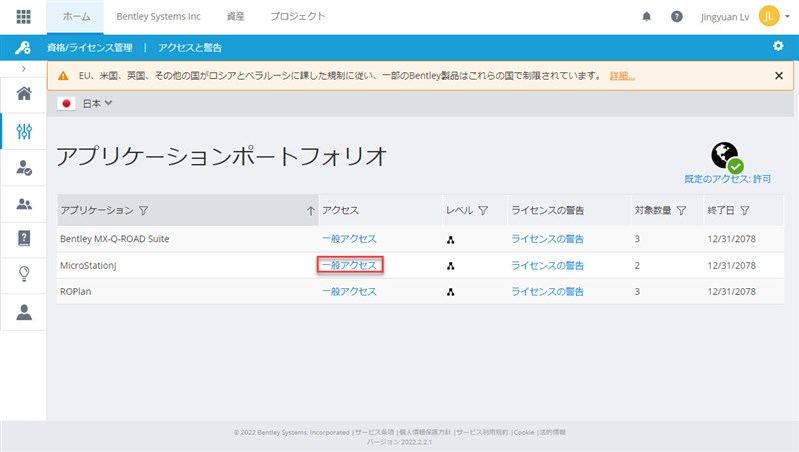Open the 資産 tab
The height and width of the screenshot is (452, 799).
click(x=235, y=16)
